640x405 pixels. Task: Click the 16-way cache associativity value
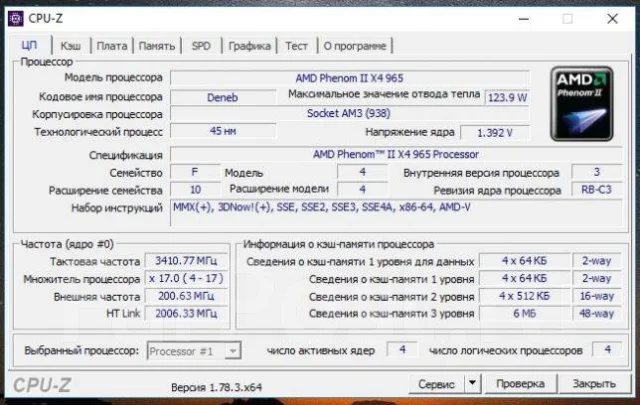coord(597,296)
